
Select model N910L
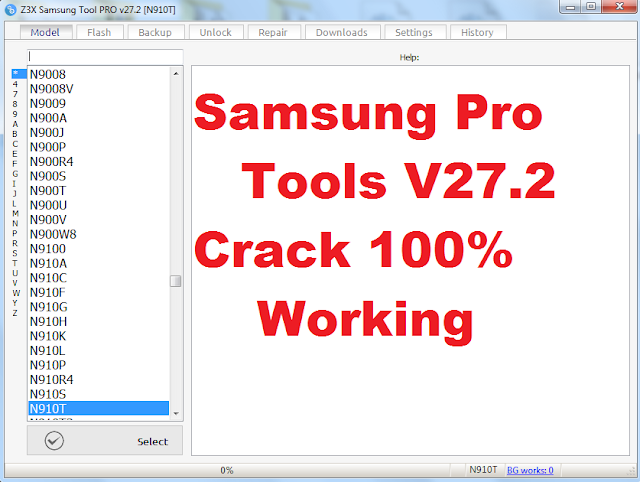98,351
